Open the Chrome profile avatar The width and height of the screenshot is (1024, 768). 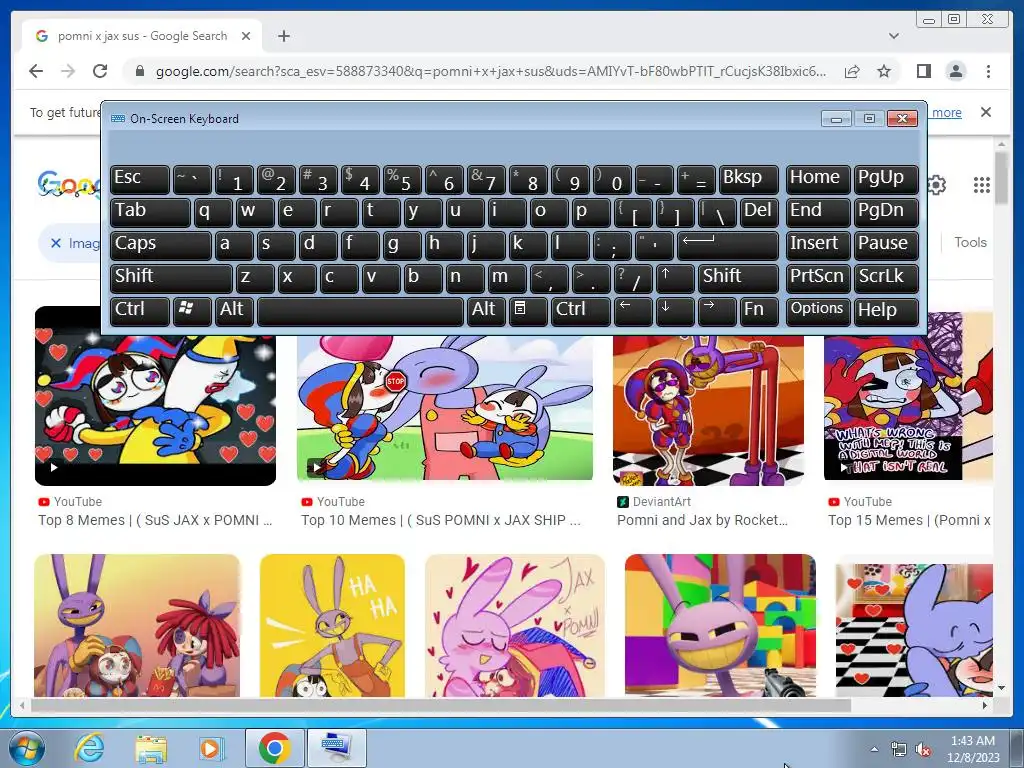pyautogui.click(x=955, y=71)
